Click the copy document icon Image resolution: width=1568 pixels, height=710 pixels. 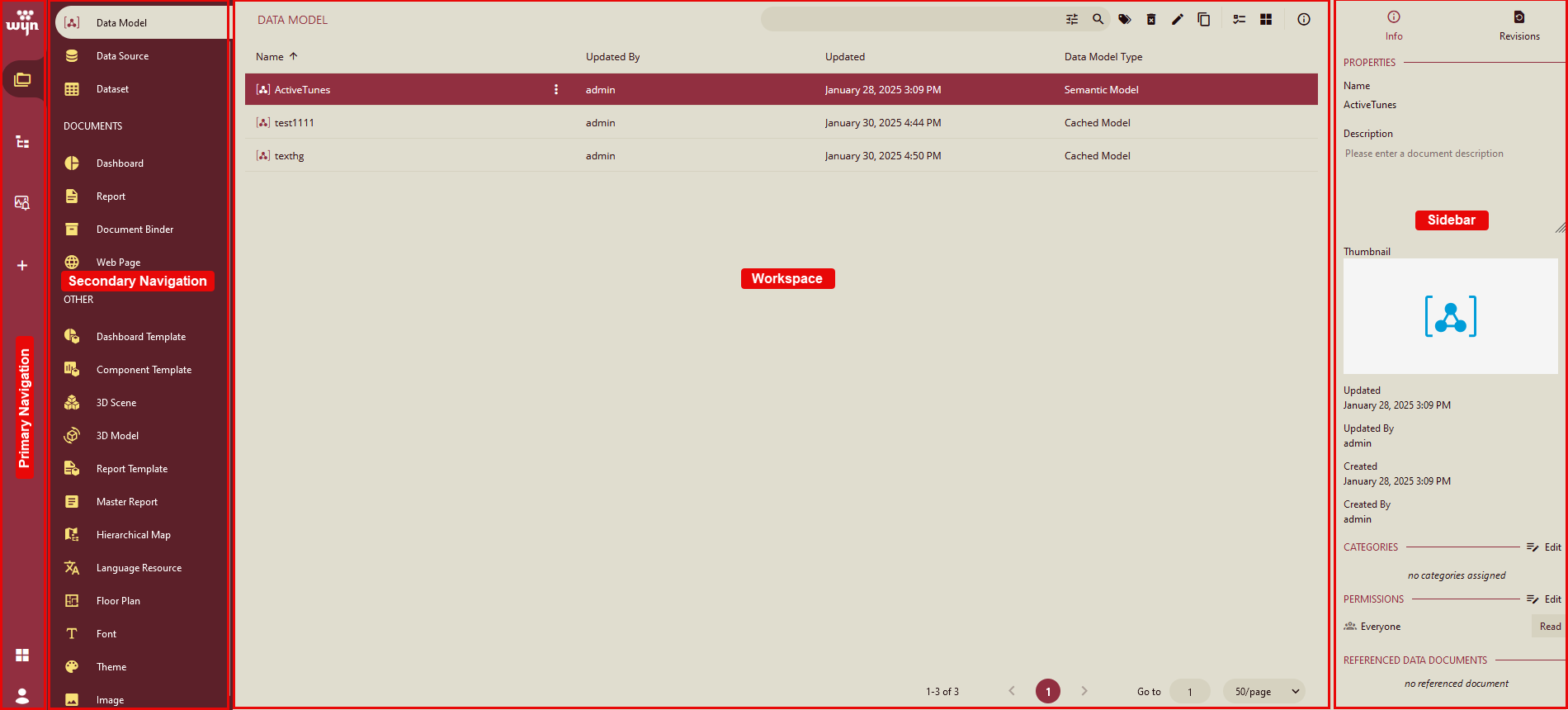1204,19
